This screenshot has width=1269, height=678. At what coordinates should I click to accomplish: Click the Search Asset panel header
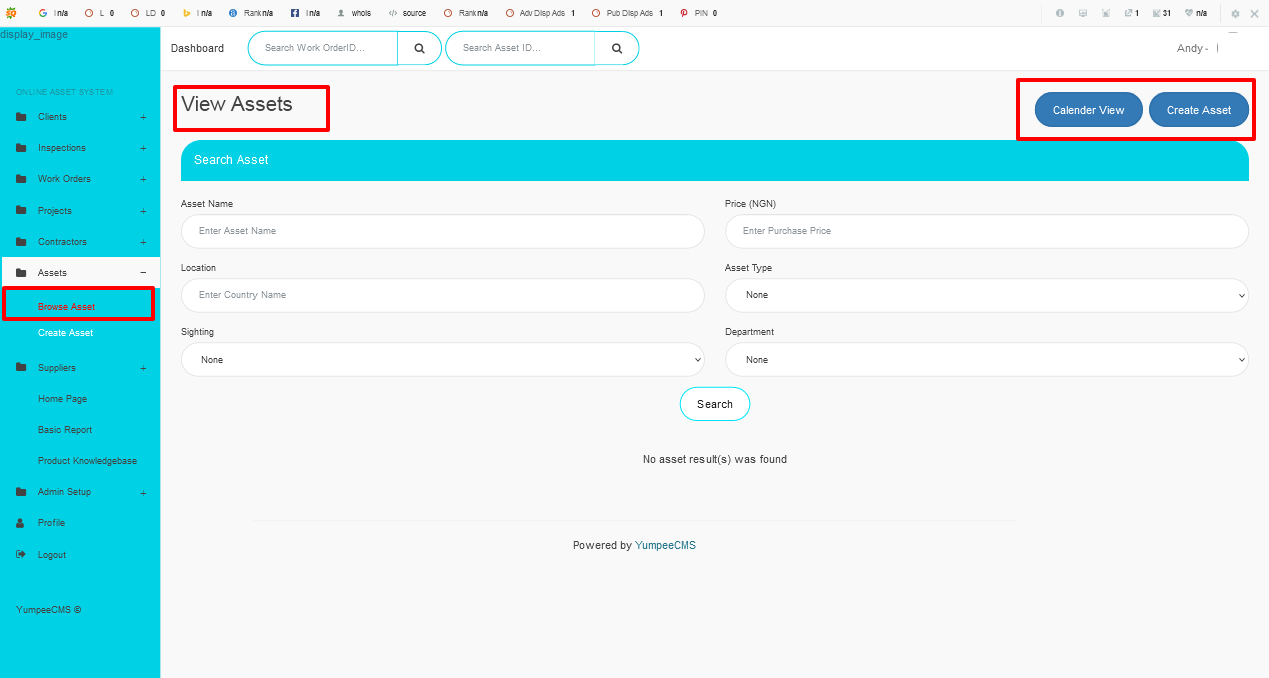point(715,160)
